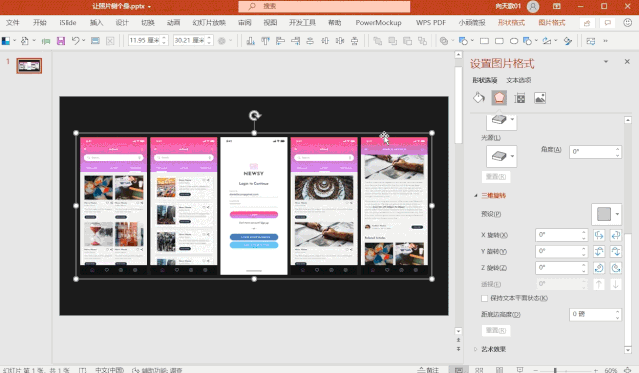
Task: Switch to slide sorter view icon
Action: (x=479, y=370)
